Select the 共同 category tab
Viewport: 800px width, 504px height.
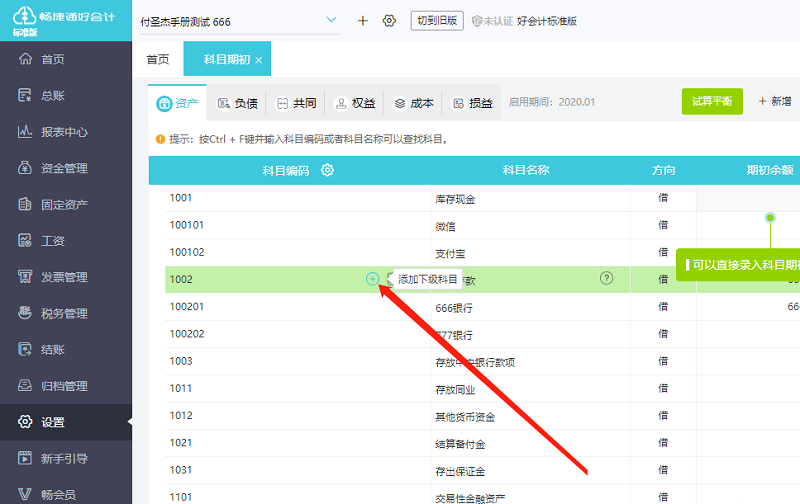coord(296,103)
